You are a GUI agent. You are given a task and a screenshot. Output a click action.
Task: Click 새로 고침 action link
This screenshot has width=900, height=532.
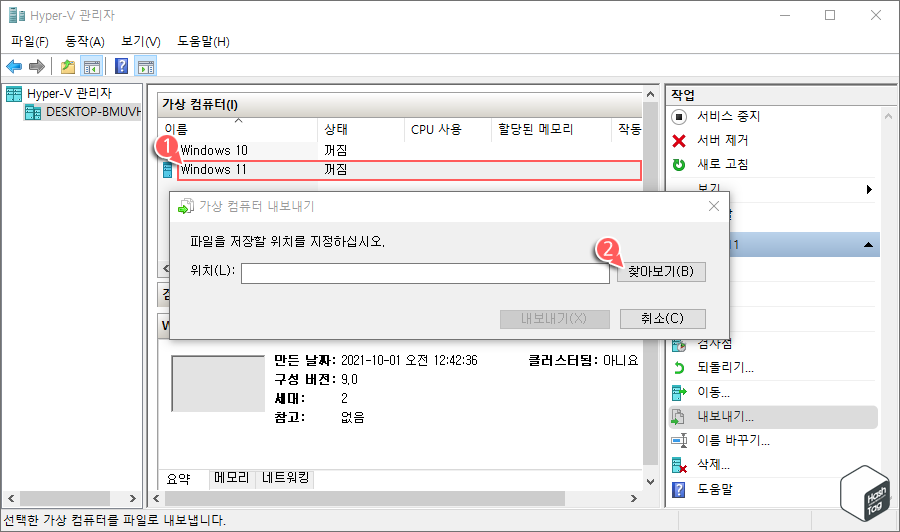click(722, 165)
